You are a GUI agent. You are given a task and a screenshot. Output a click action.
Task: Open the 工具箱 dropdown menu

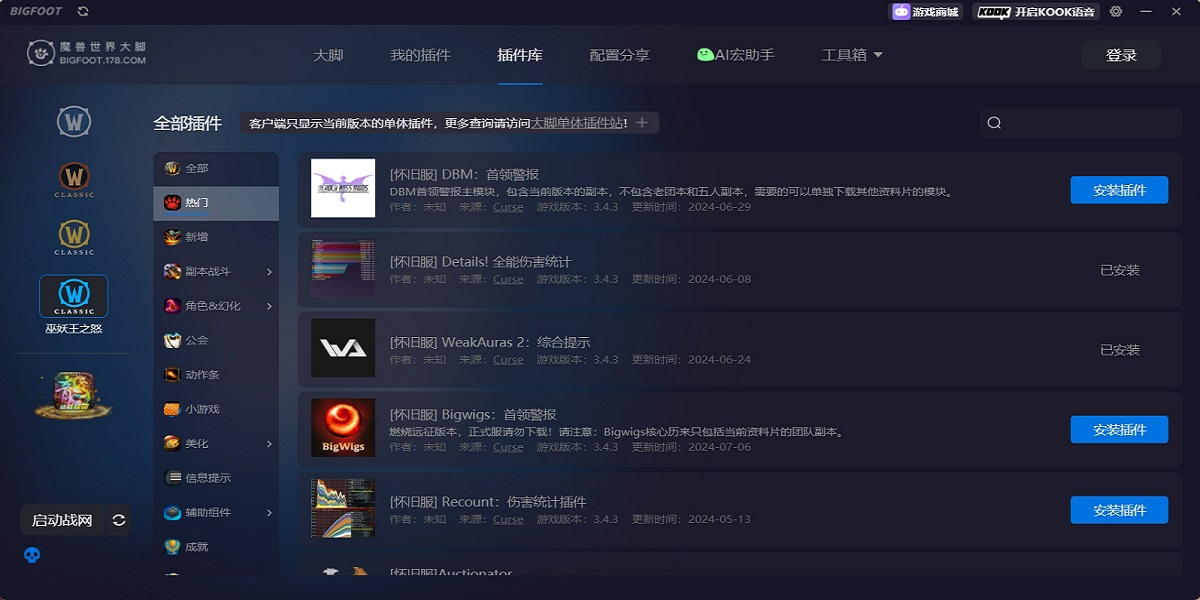point(852,55)
